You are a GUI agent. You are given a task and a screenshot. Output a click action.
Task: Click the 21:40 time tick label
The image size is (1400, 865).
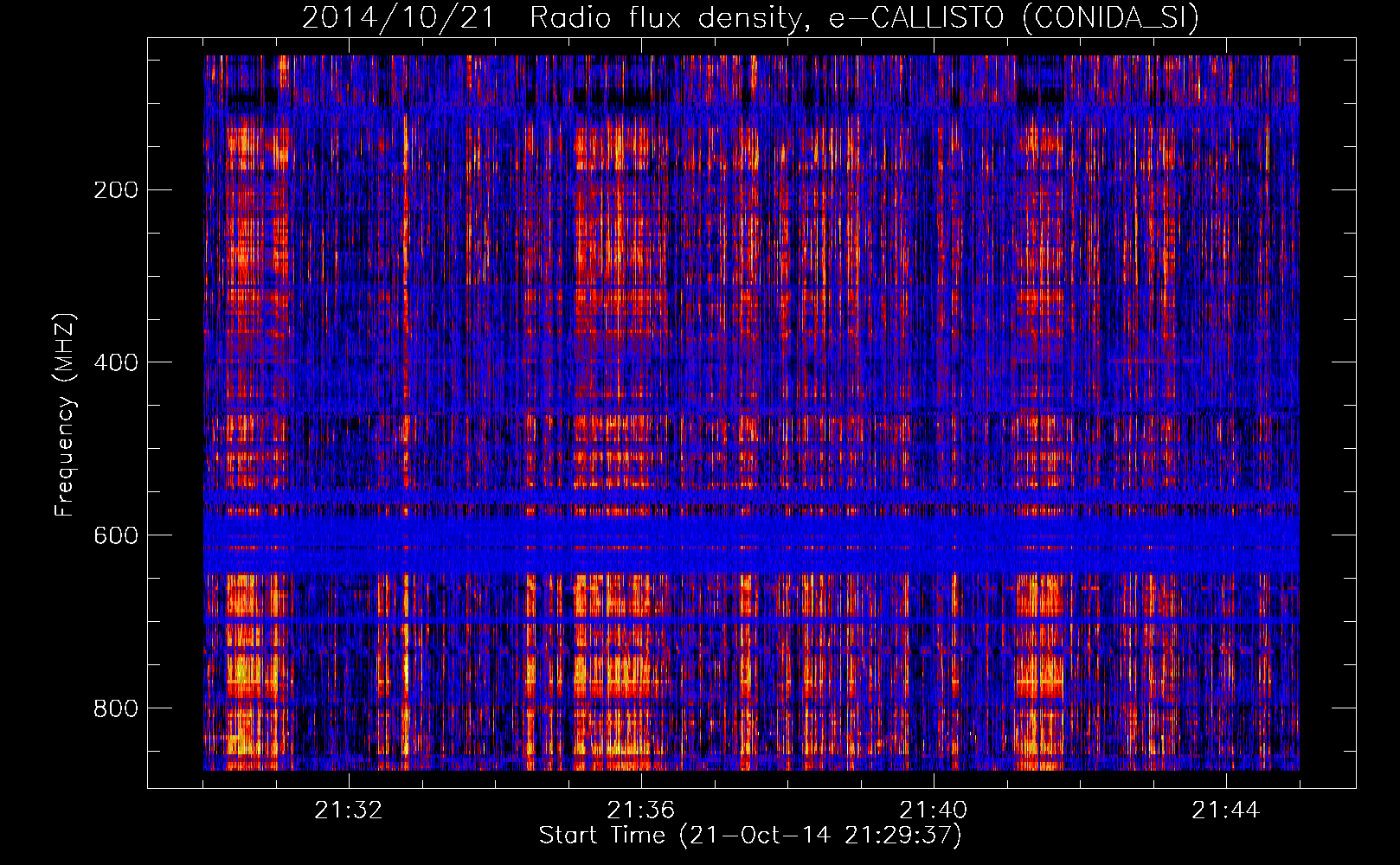(x=934, y=811)
